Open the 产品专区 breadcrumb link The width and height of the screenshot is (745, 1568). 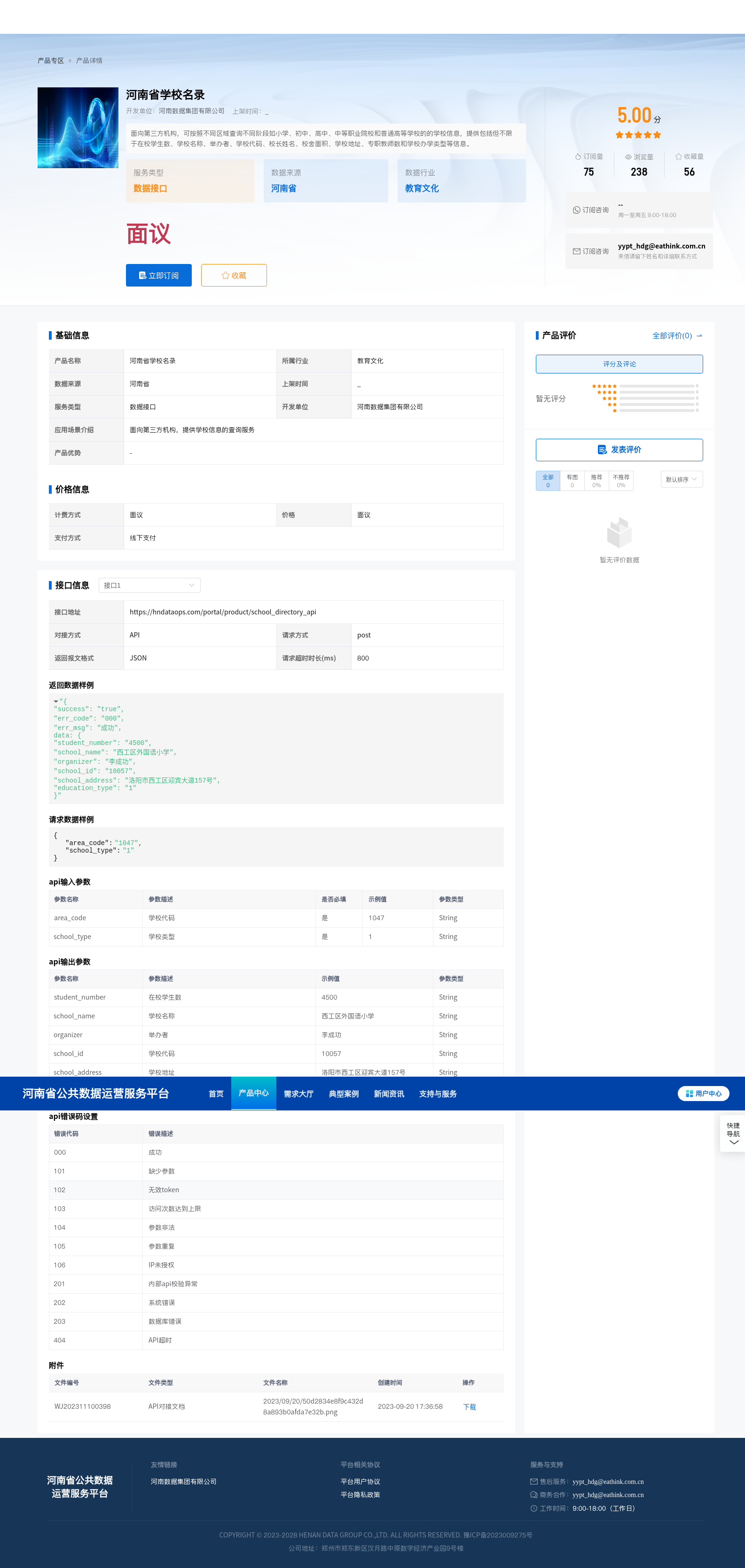pyautogui.click(x=51, y=61)
